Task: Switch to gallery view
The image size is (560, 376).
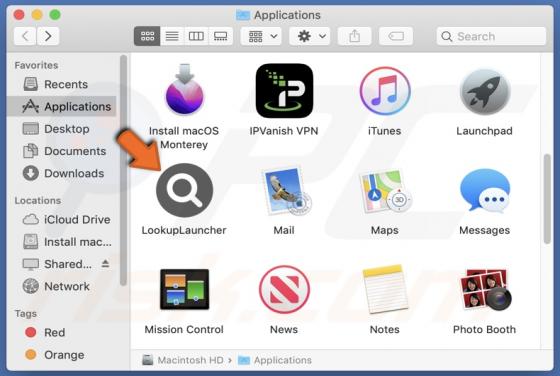Action: [220, 36]
